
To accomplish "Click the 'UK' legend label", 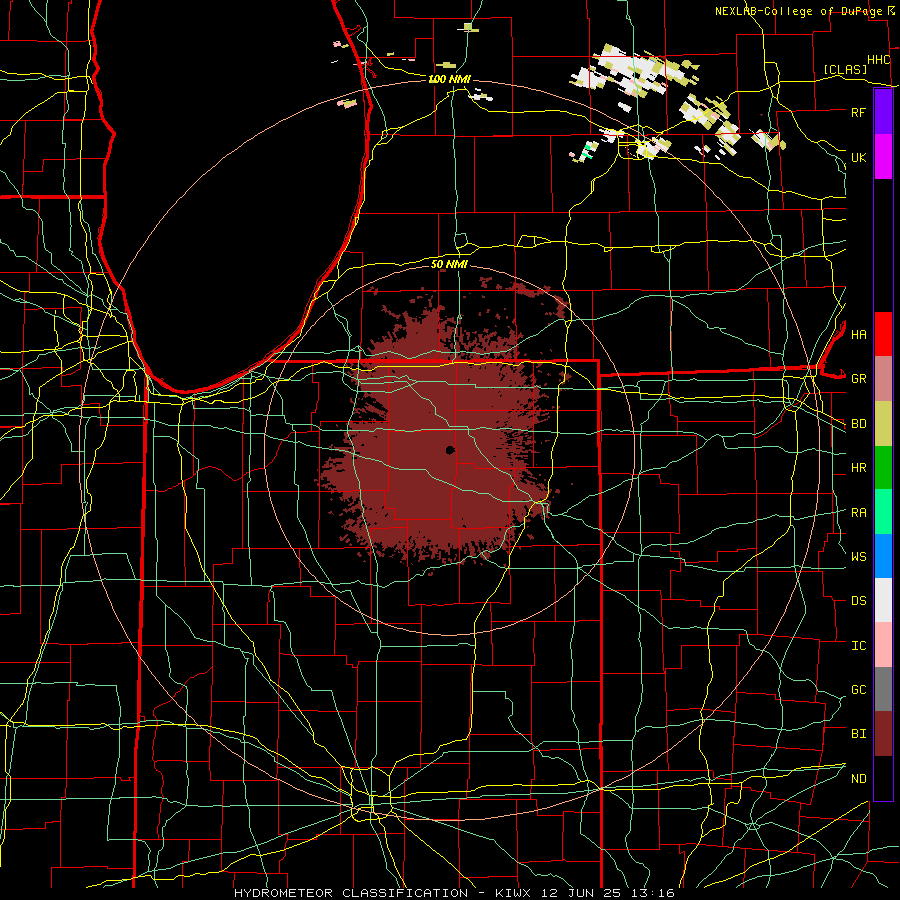I will [858, 157].
